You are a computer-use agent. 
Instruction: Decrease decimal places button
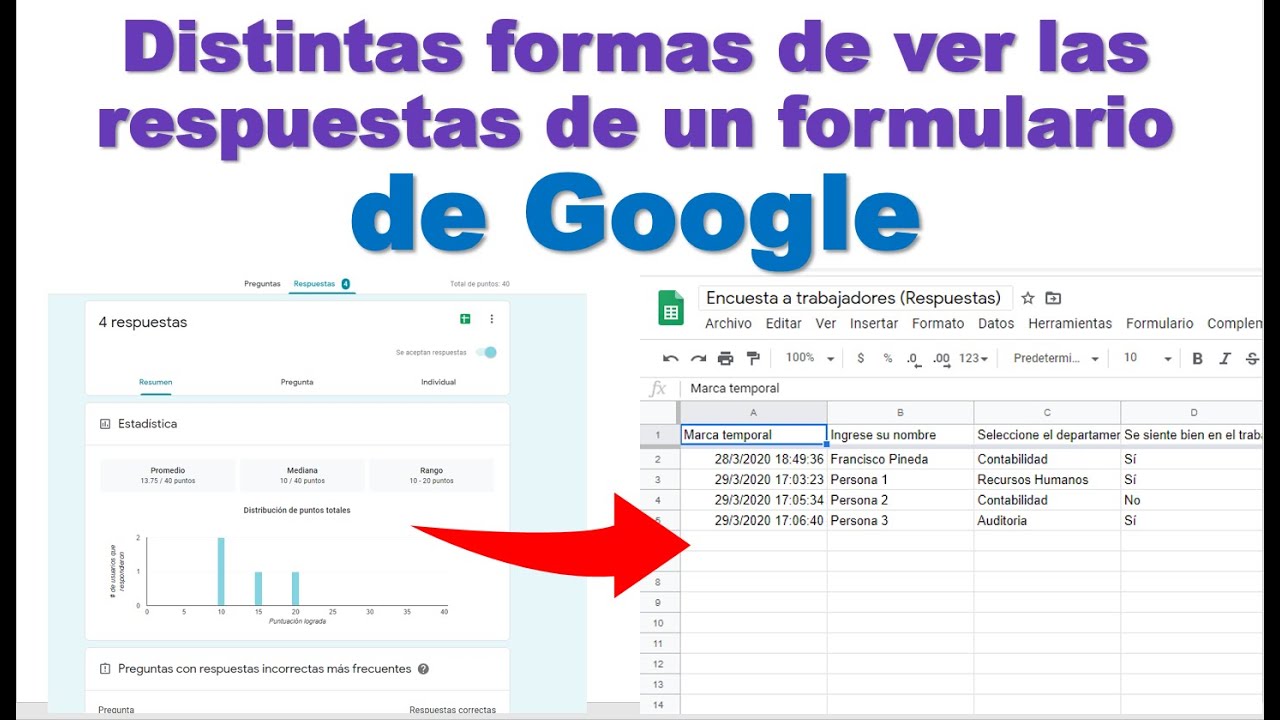pos(913,358)
